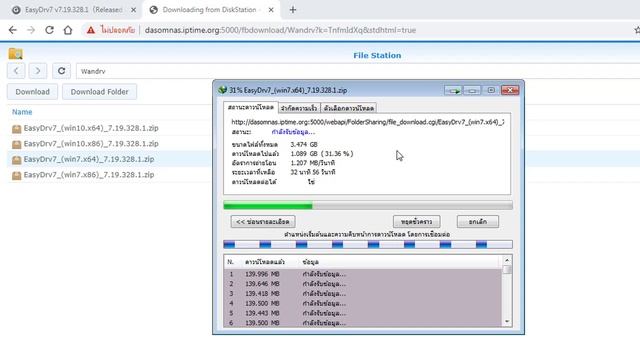Close the IDM download dialog with red X
Viewport: 640px width, 360px height.
(510, 90)
